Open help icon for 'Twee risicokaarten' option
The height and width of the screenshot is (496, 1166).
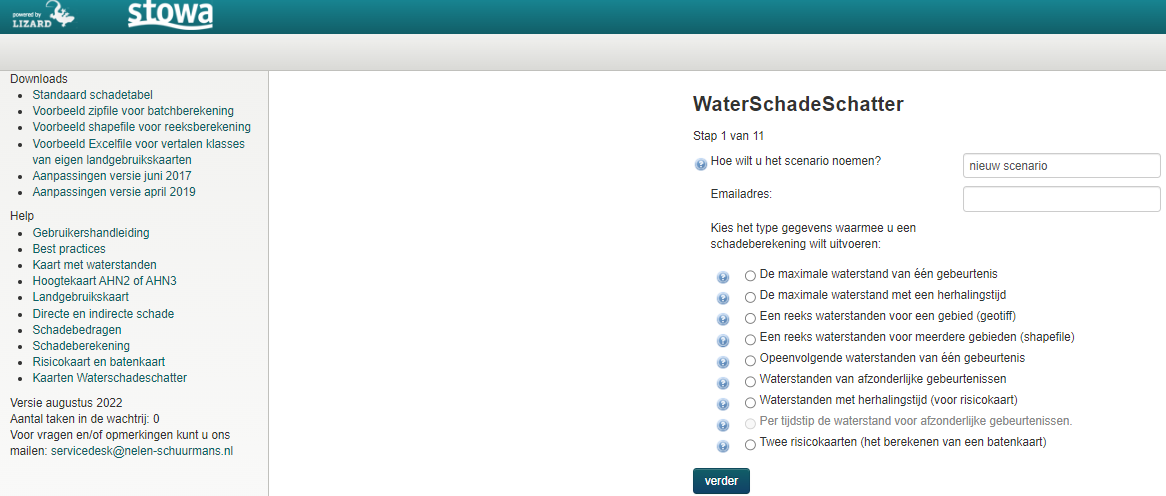(723, 447)
